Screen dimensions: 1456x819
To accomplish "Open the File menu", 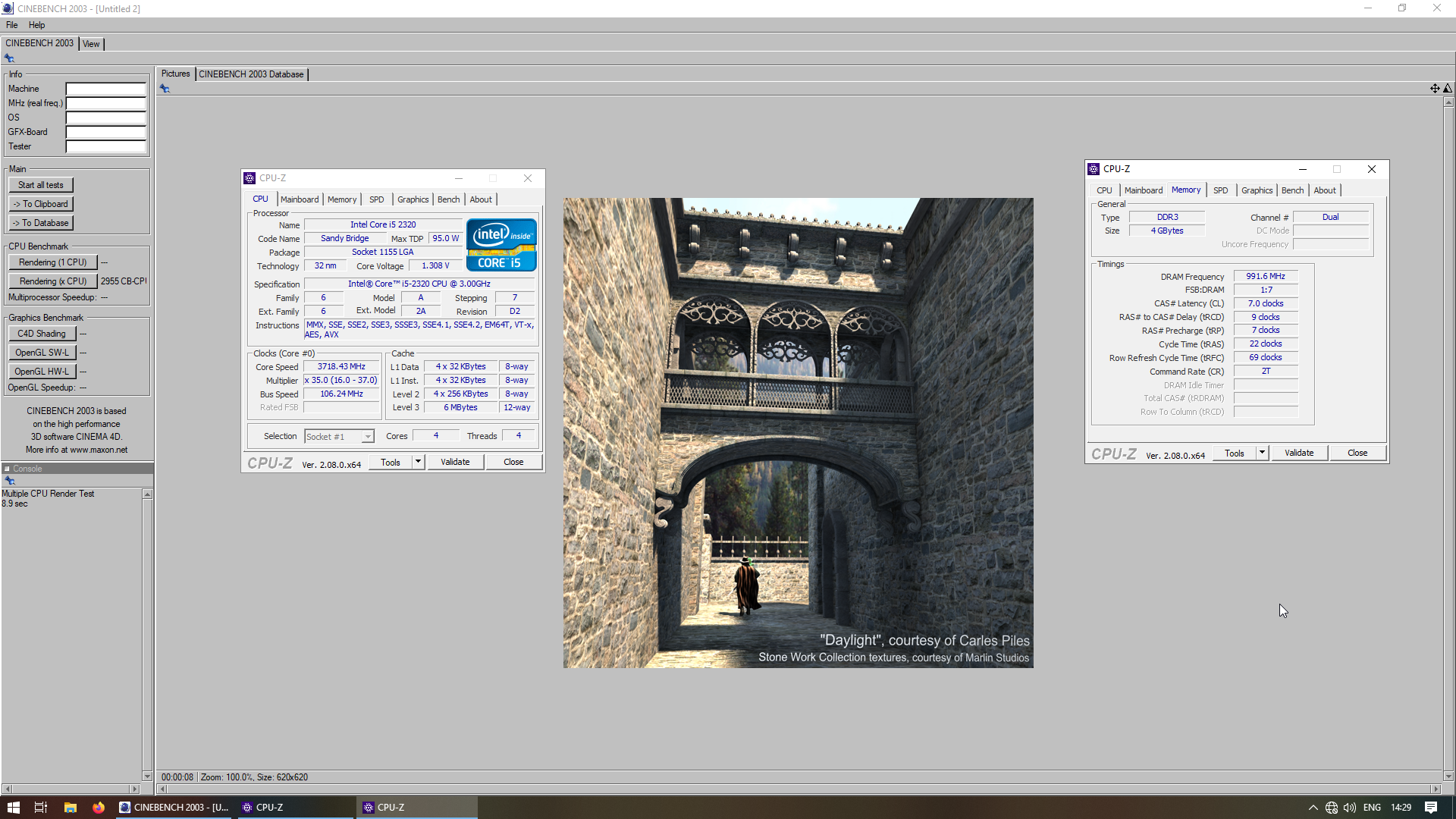I will [x=12, y=25].
